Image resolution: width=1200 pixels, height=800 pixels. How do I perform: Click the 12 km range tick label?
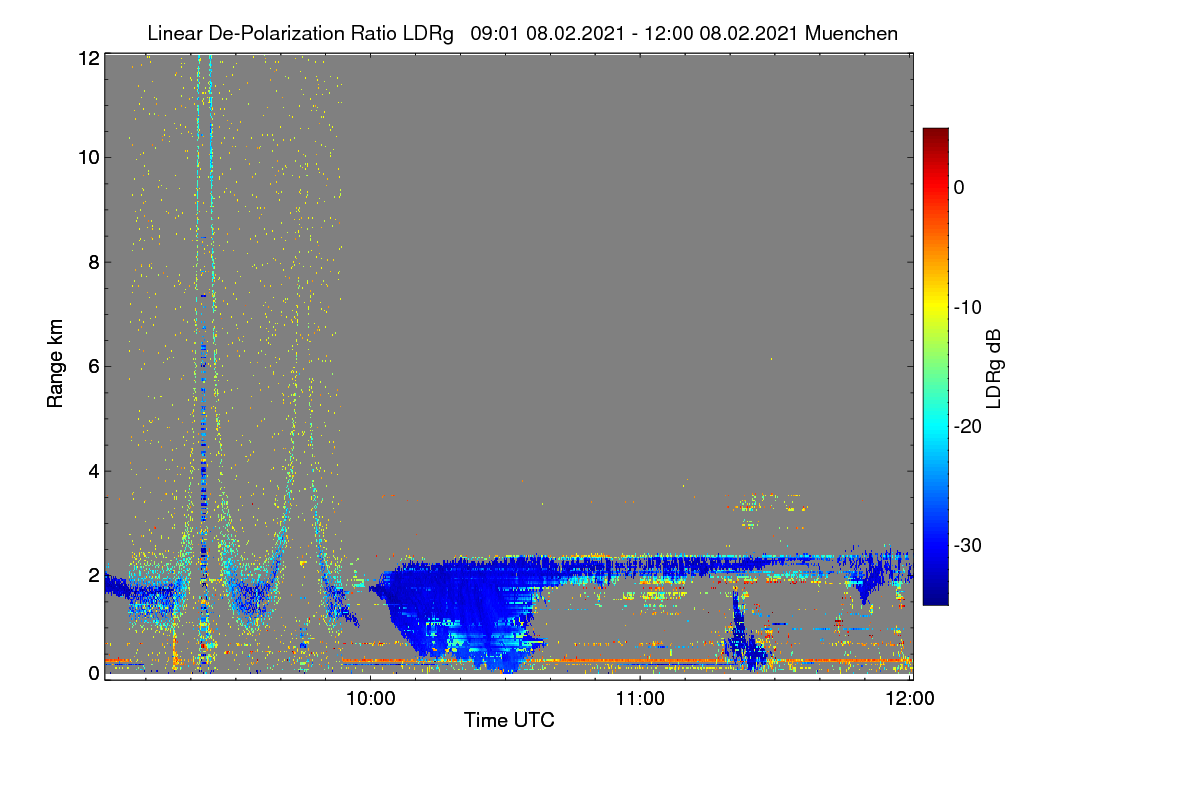point(87,58)
